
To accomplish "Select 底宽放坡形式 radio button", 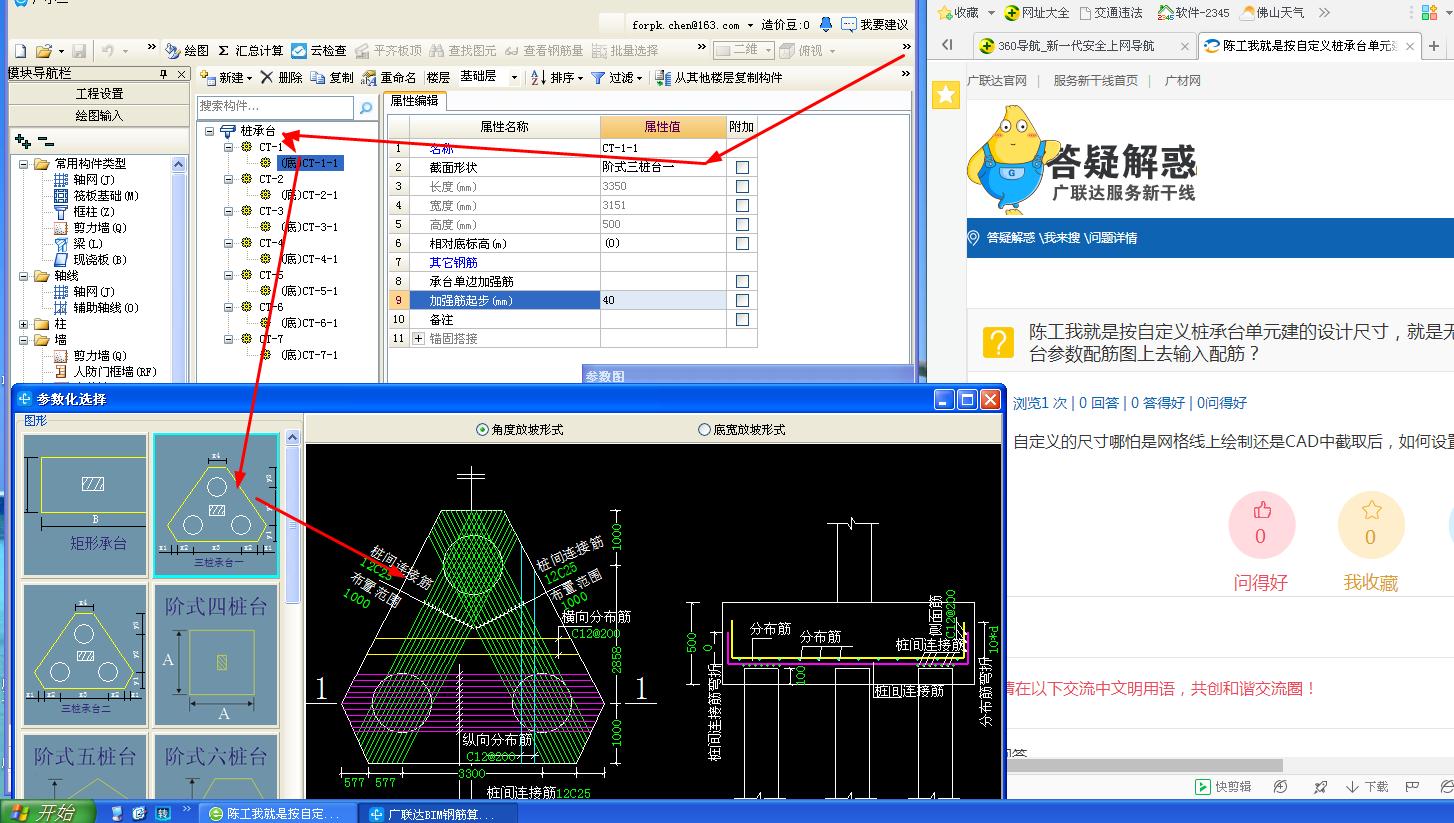I will point(704,430).
